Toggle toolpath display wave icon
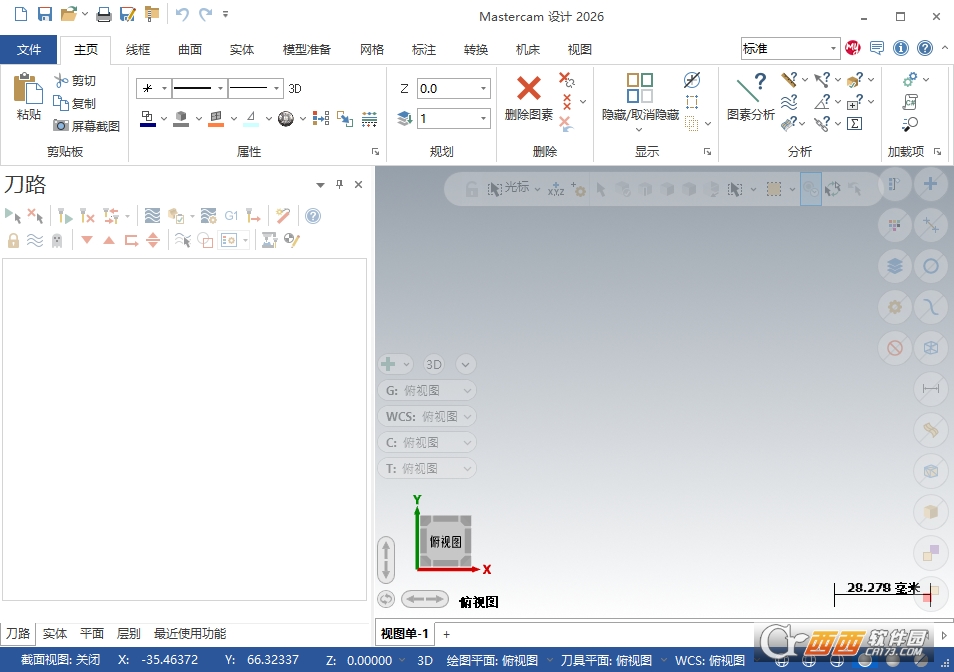The height and width of the screenshot is (672, 954). click(35, 241)
